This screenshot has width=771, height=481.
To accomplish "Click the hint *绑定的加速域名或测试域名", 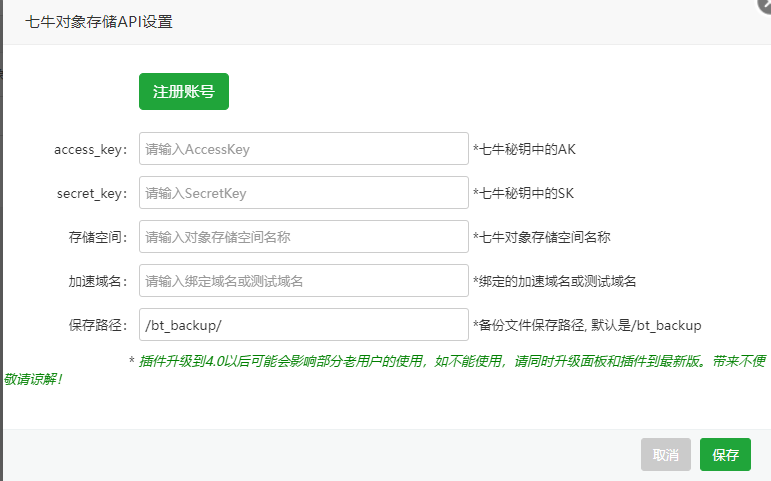I will tap(554, 281).
